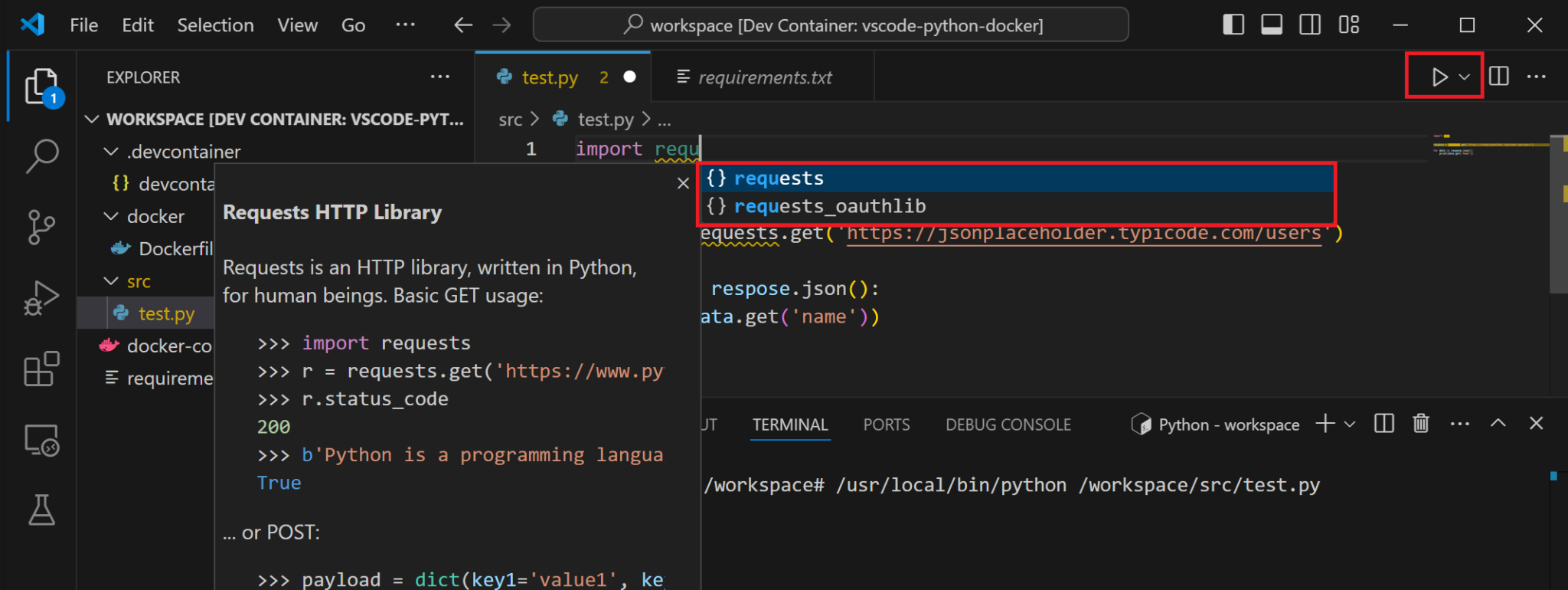Viewport: 1568px width, 590px height.
Task: Switch to the DEBUG CONSOLE panel tab
Action: [1008, 424]
